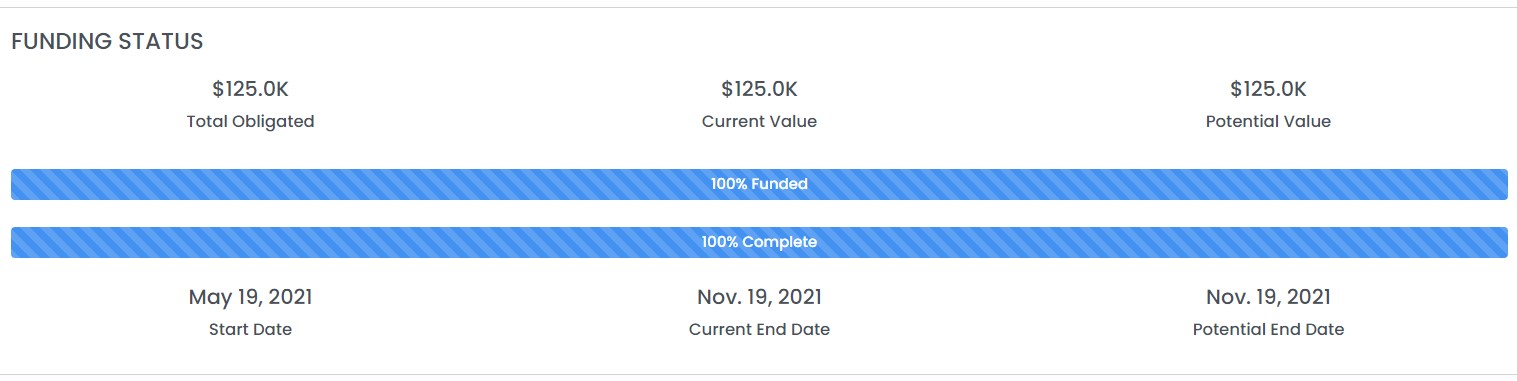Click the 100% Complete progress bar
1517x381 pixels.
click(x=759, y=242)
